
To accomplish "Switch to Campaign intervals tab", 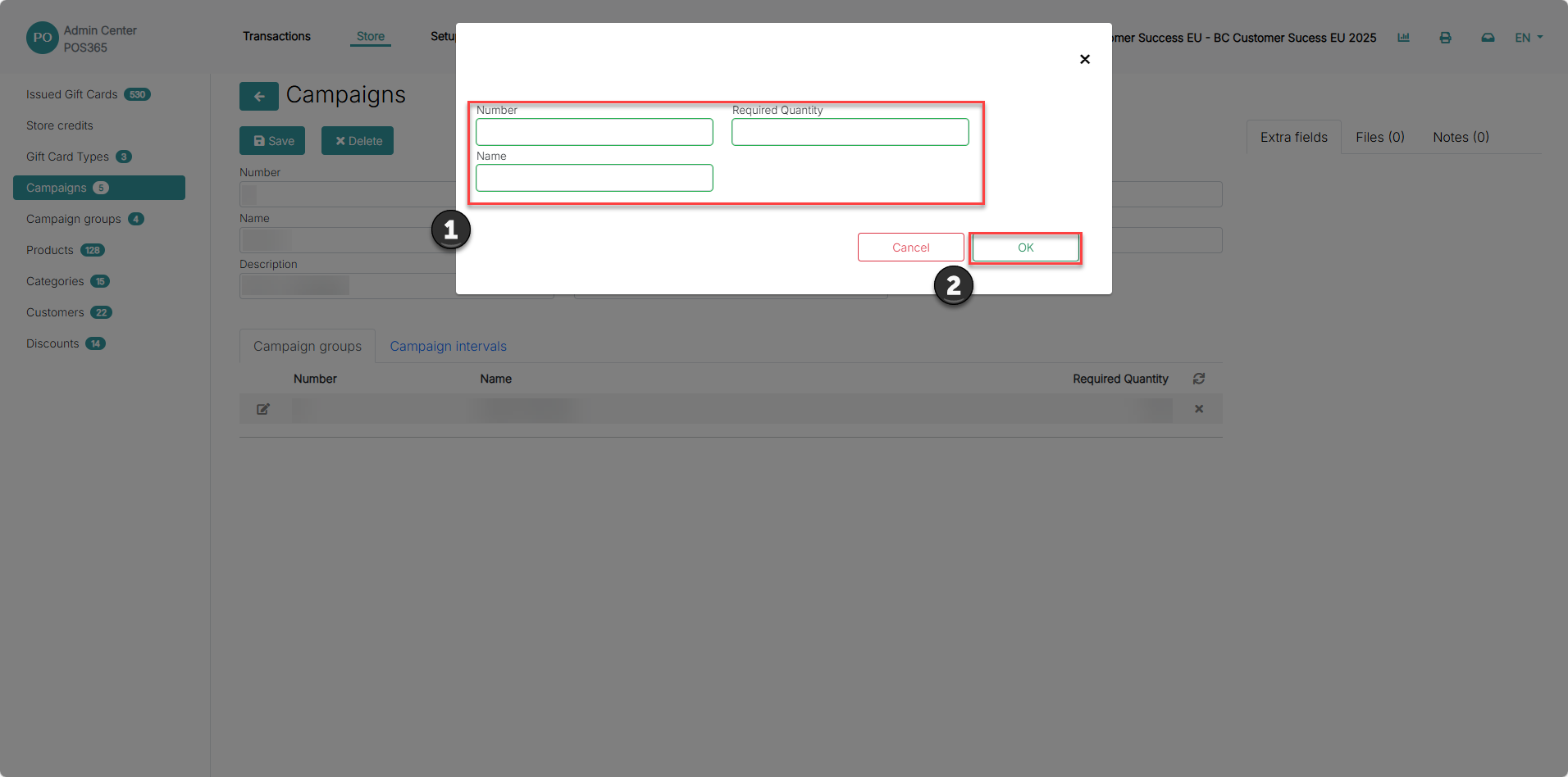I will coord(449,346).
